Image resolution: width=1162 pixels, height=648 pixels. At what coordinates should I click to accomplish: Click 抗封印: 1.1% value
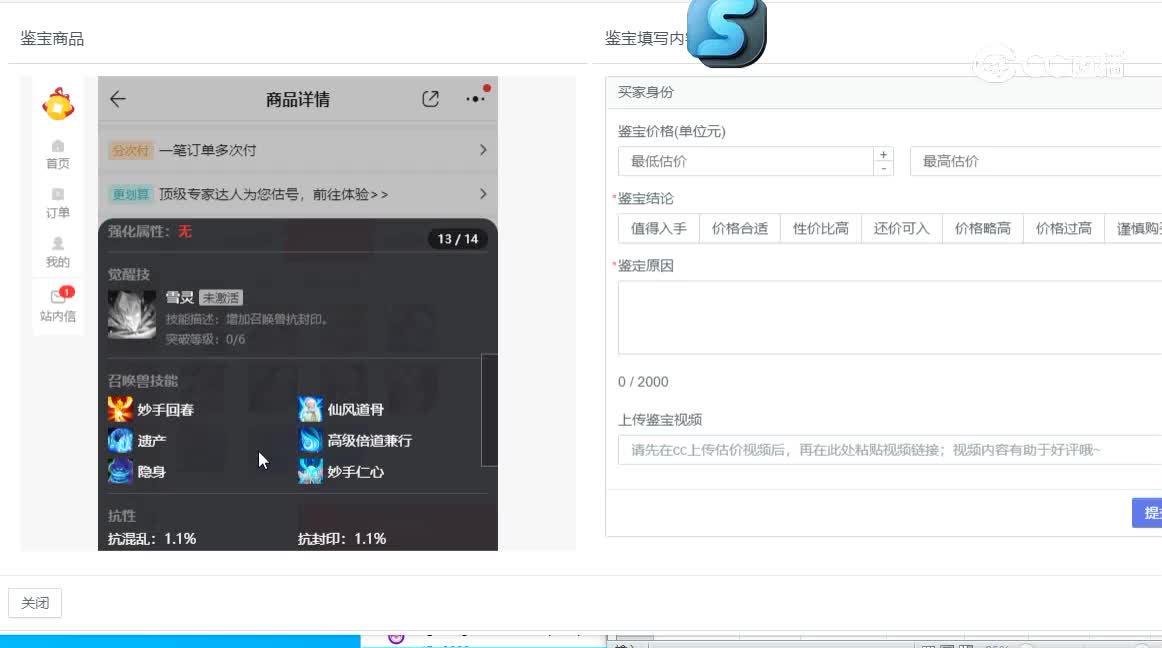342,539
